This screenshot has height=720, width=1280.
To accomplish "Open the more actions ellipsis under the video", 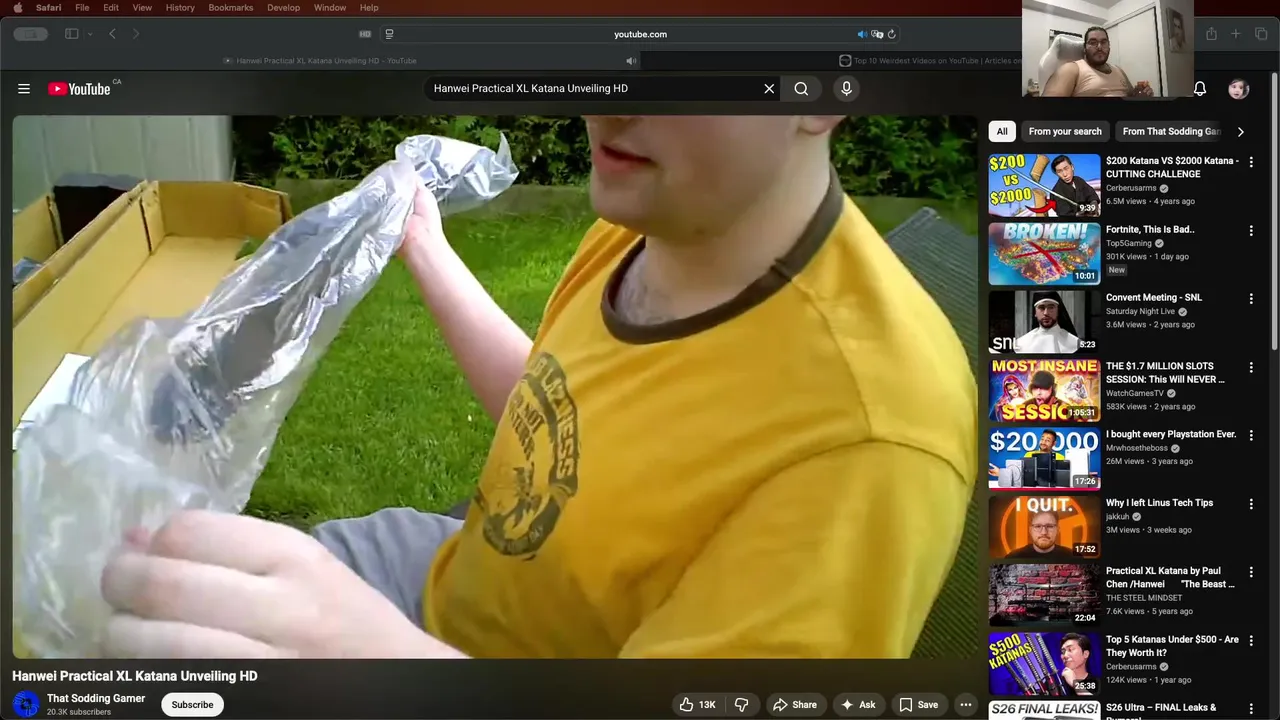I will pos(965,705).
